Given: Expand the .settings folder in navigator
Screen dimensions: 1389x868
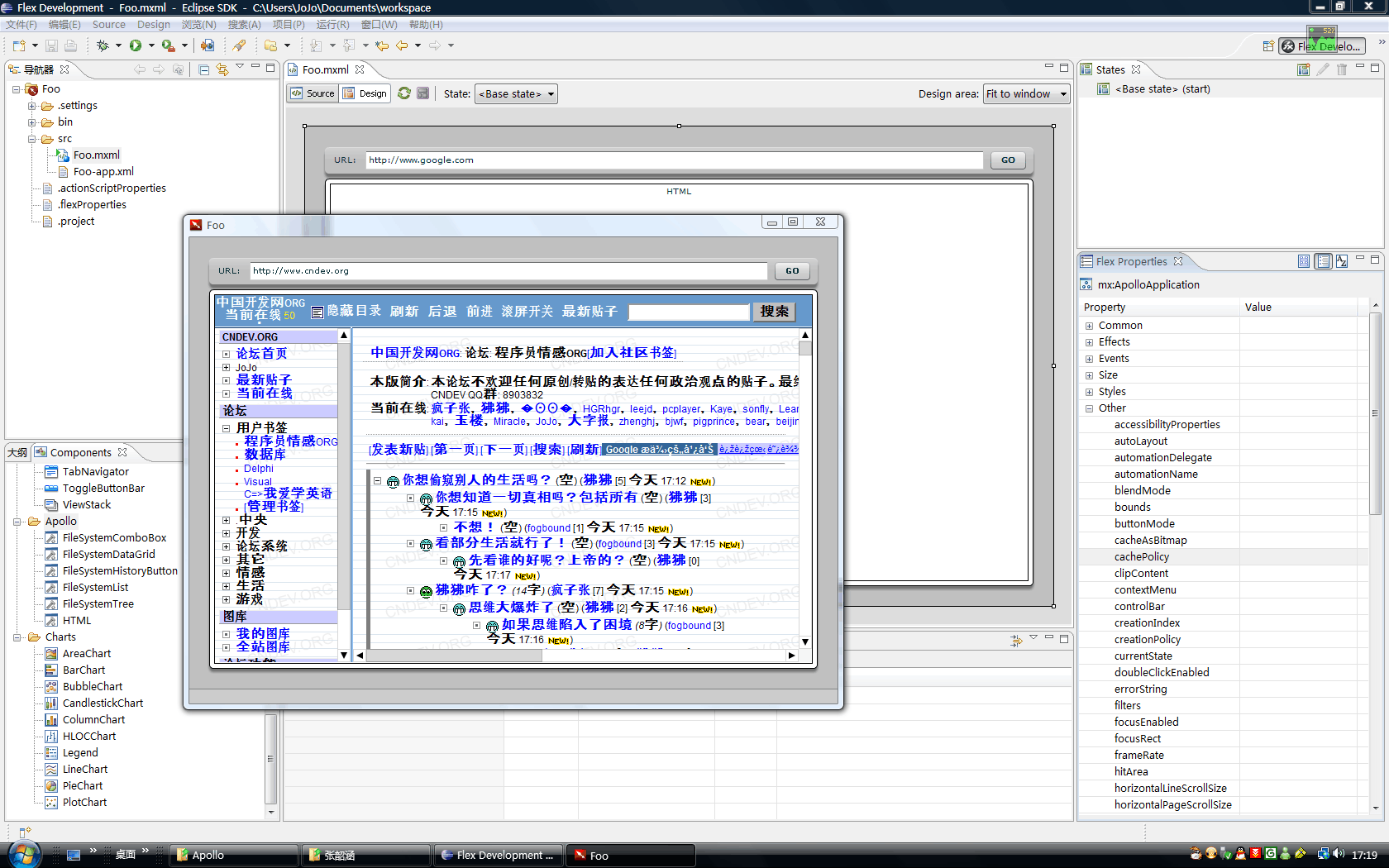Looking at the screenshot, I should click(x=32, y=106).
